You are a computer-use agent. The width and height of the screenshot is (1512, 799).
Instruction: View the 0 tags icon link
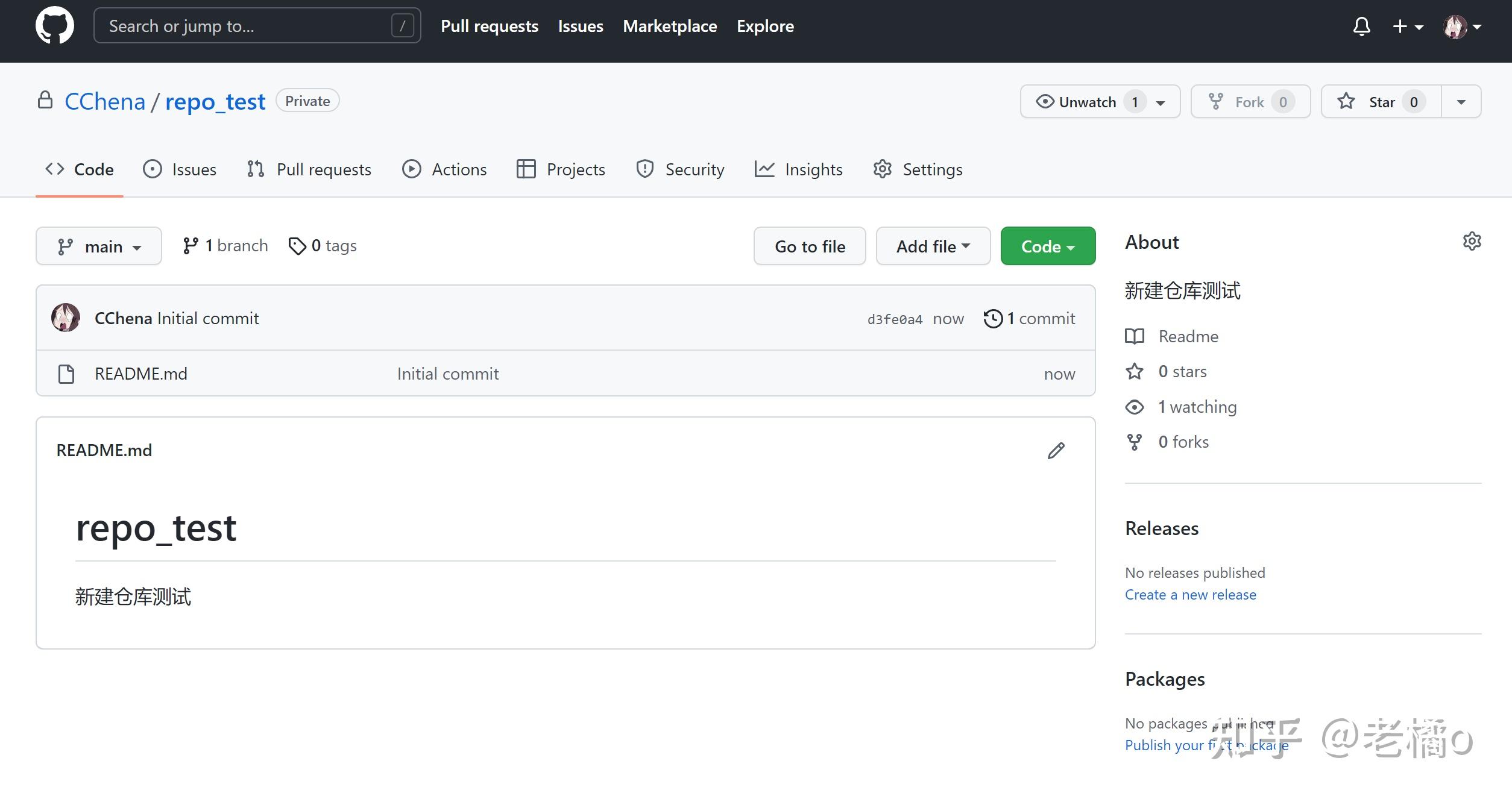pyautogui.click(x=297, y=246)
